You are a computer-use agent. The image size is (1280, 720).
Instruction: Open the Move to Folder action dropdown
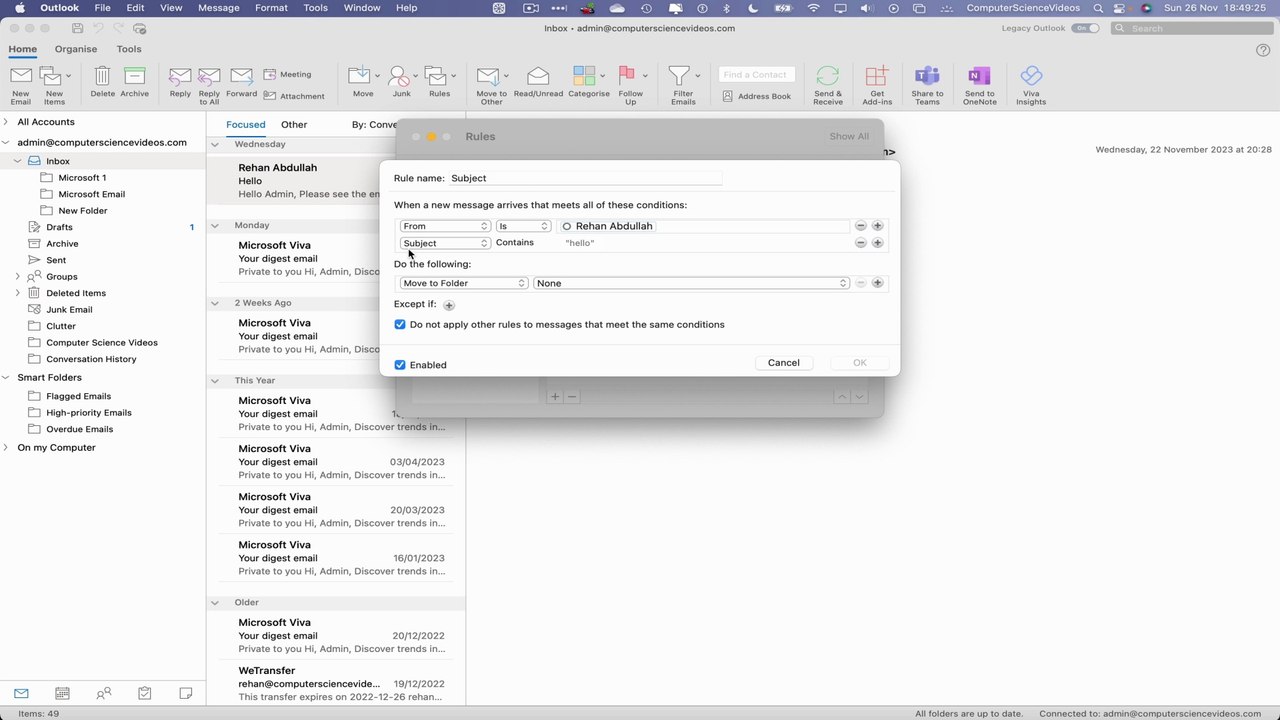click(464, 283)
